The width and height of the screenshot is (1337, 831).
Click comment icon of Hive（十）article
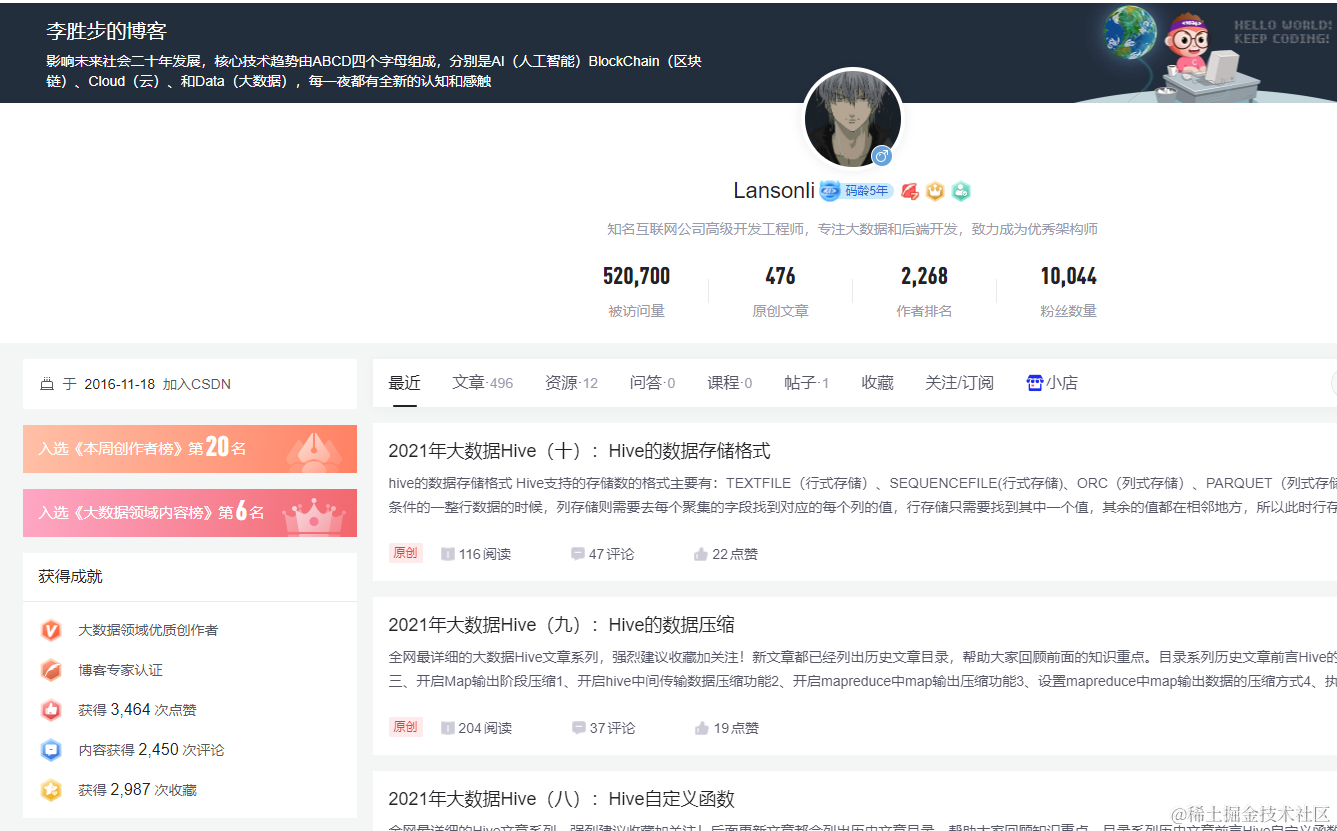pos(578,554)
